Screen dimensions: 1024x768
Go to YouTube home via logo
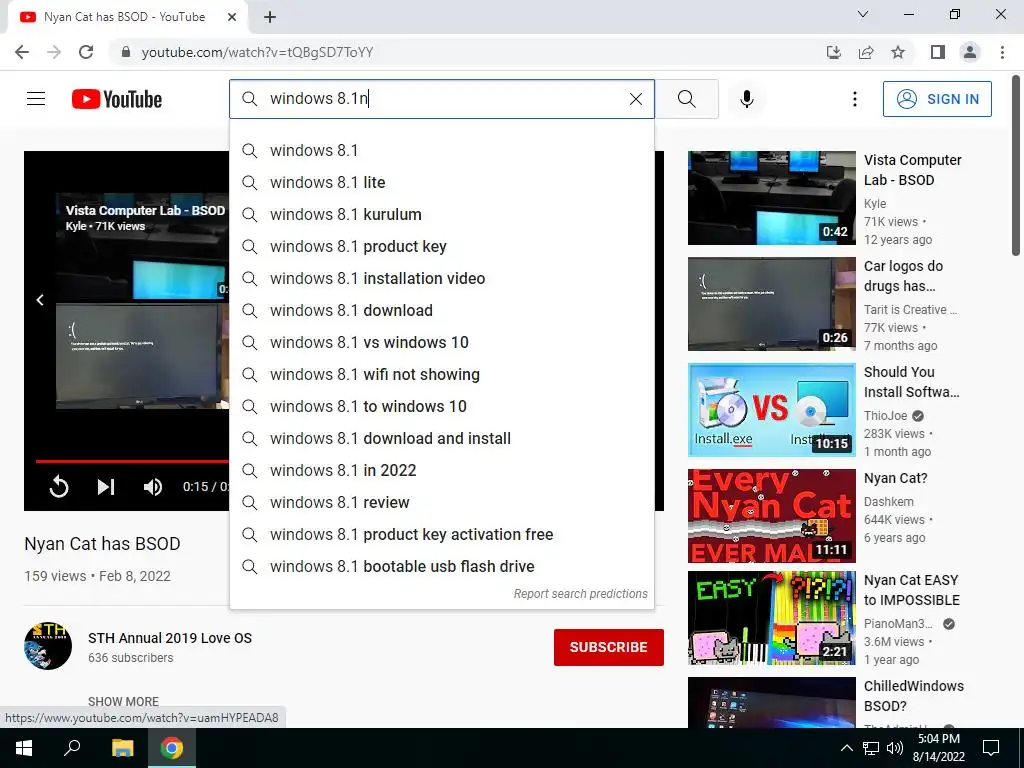(x=117, y=99)
